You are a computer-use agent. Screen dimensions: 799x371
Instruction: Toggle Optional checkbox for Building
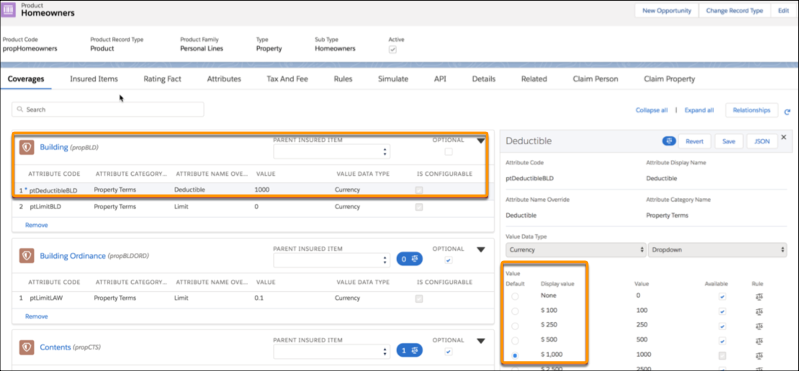[448, 152]
